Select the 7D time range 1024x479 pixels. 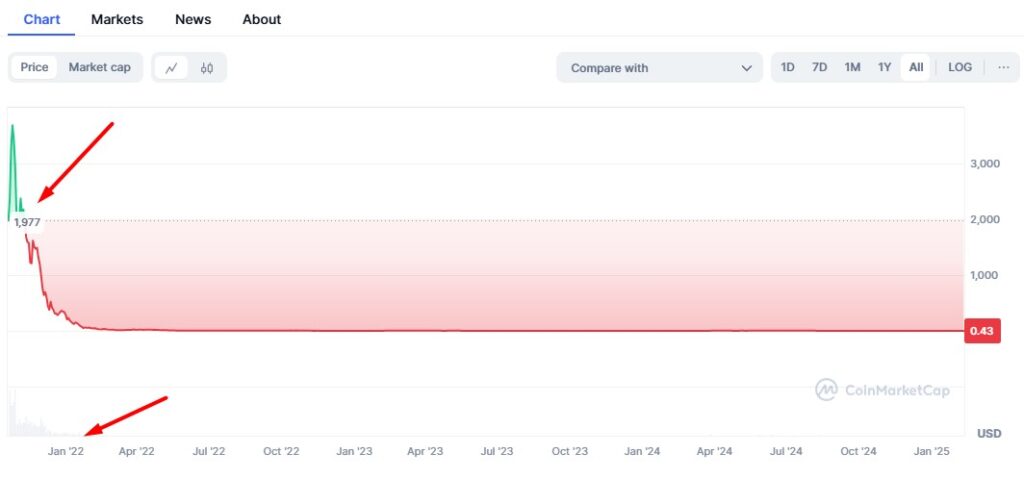click(819, 67)
